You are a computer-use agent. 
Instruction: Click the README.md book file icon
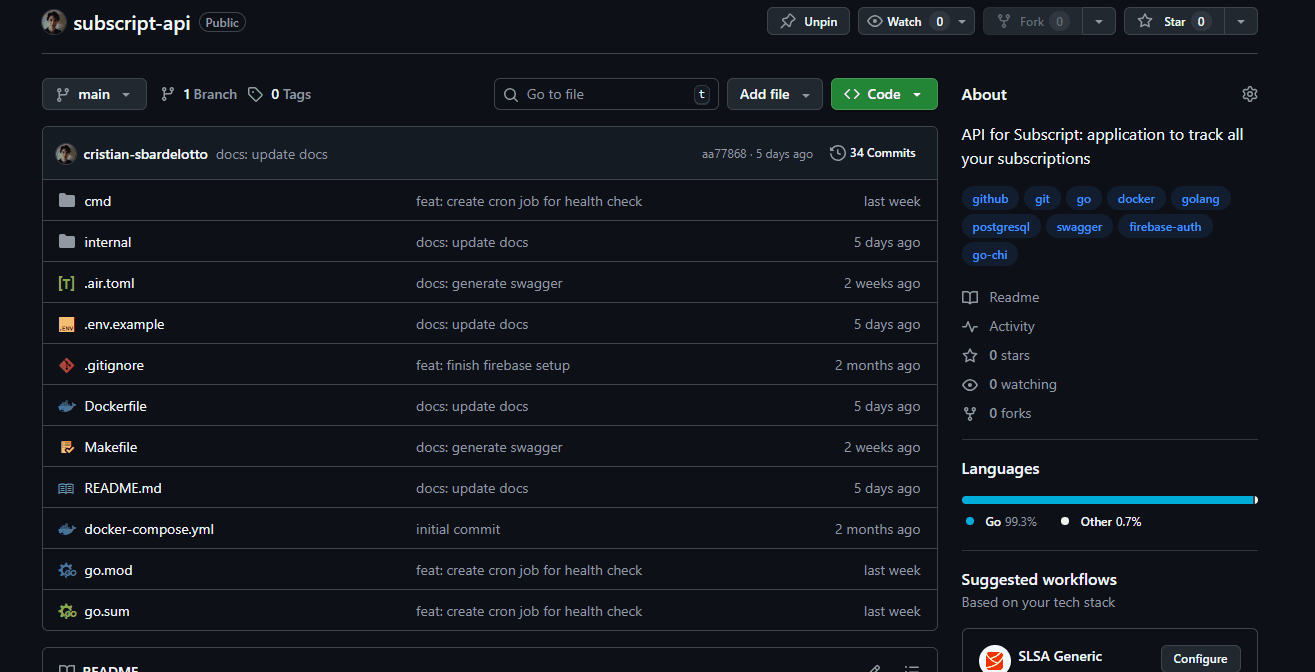point(67,488)
